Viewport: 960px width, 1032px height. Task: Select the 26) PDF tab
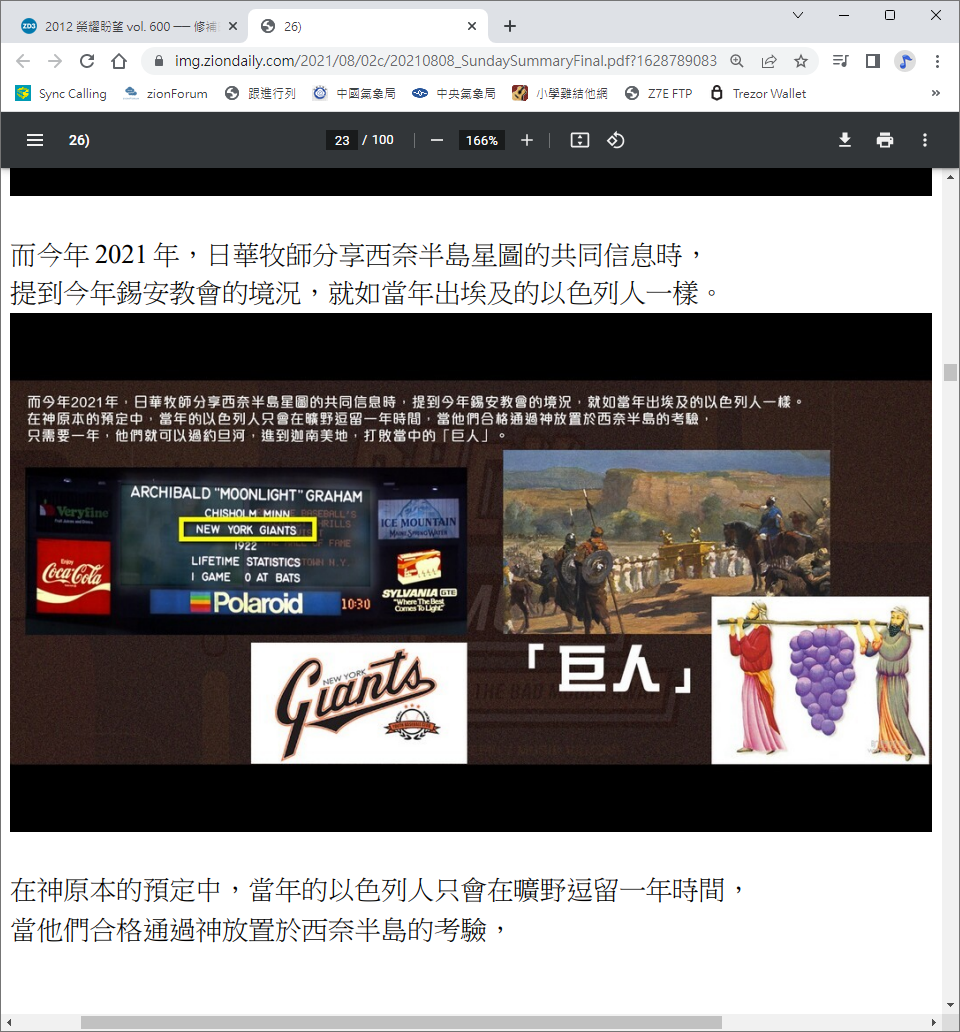coord(368,26)
